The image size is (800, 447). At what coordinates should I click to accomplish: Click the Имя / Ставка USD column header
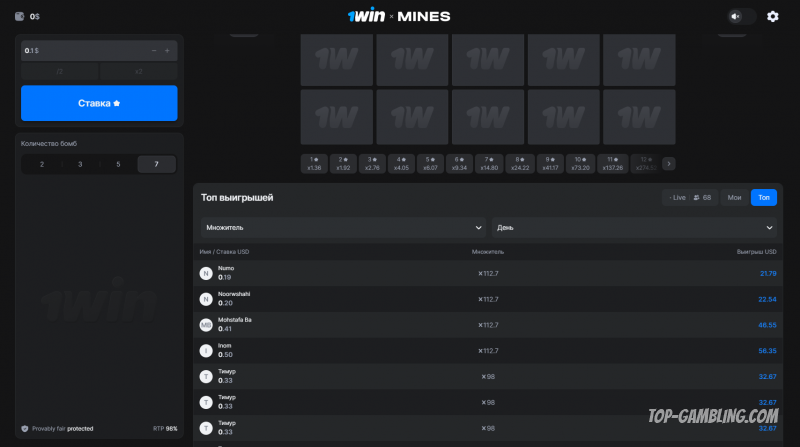click(224, 252)
